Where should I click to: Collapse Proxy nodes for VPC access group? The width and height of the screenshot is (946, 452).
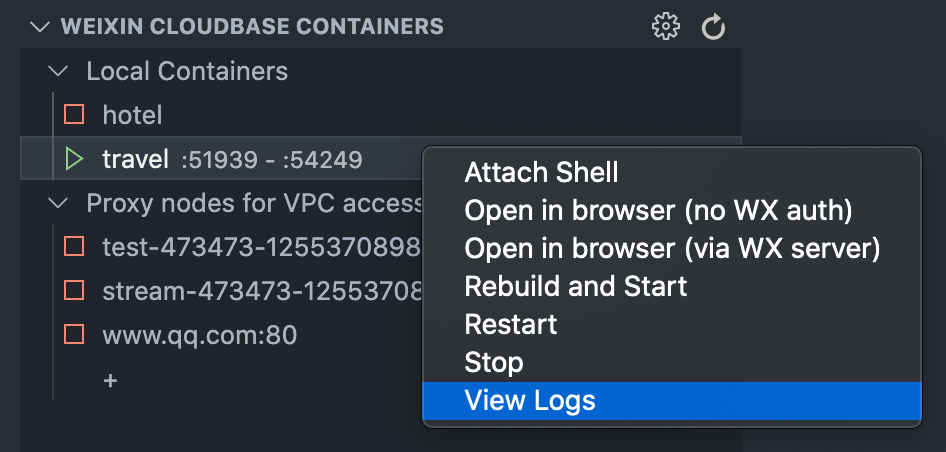[x=59, y=204]
